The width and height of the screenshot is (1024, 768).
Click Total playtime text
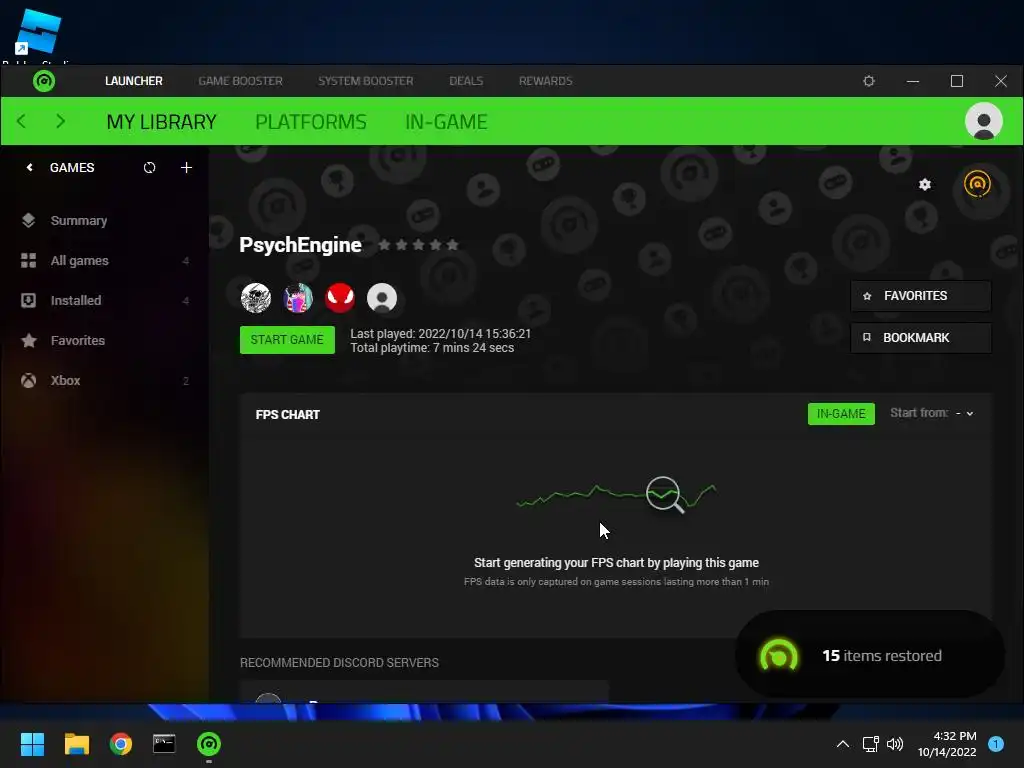pyautogui.click(x=432, y=348)
